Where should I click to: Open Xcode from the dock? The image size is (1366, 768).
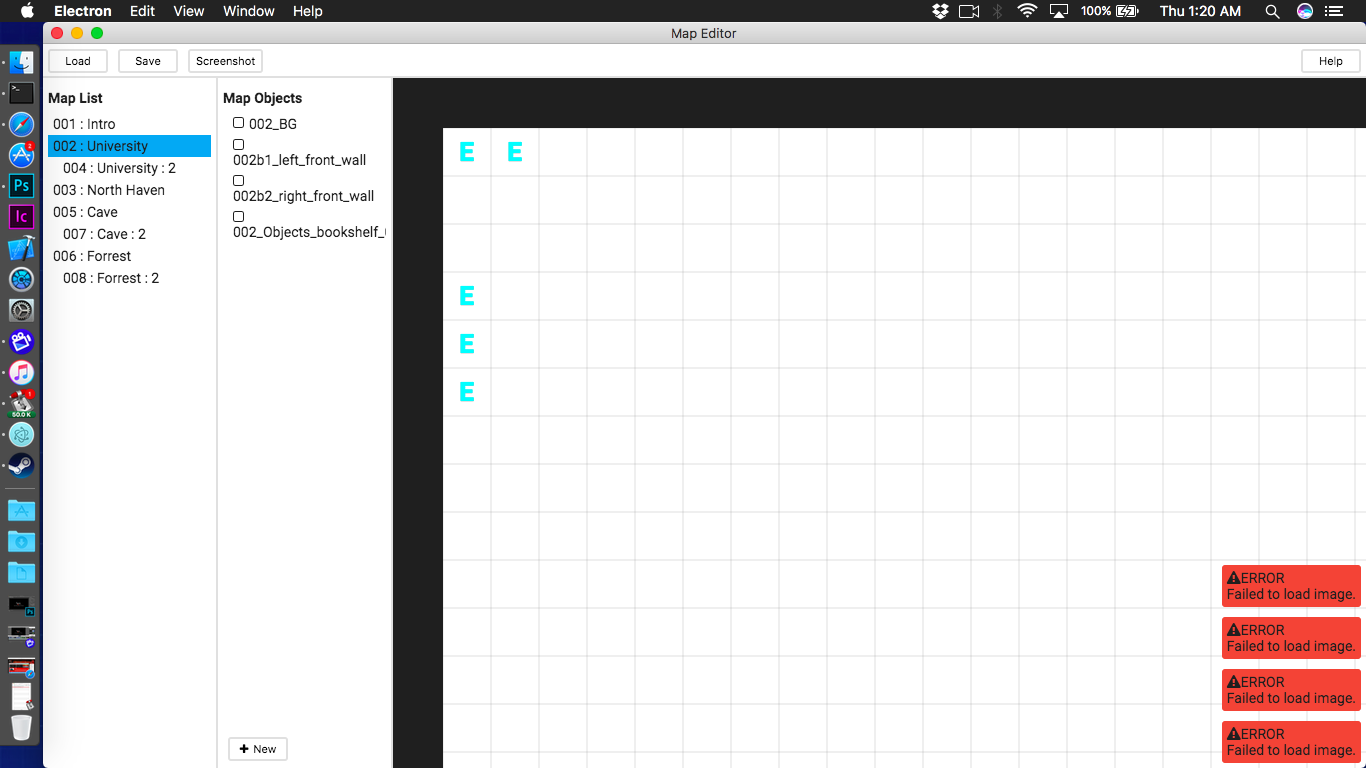pos(21,248)
